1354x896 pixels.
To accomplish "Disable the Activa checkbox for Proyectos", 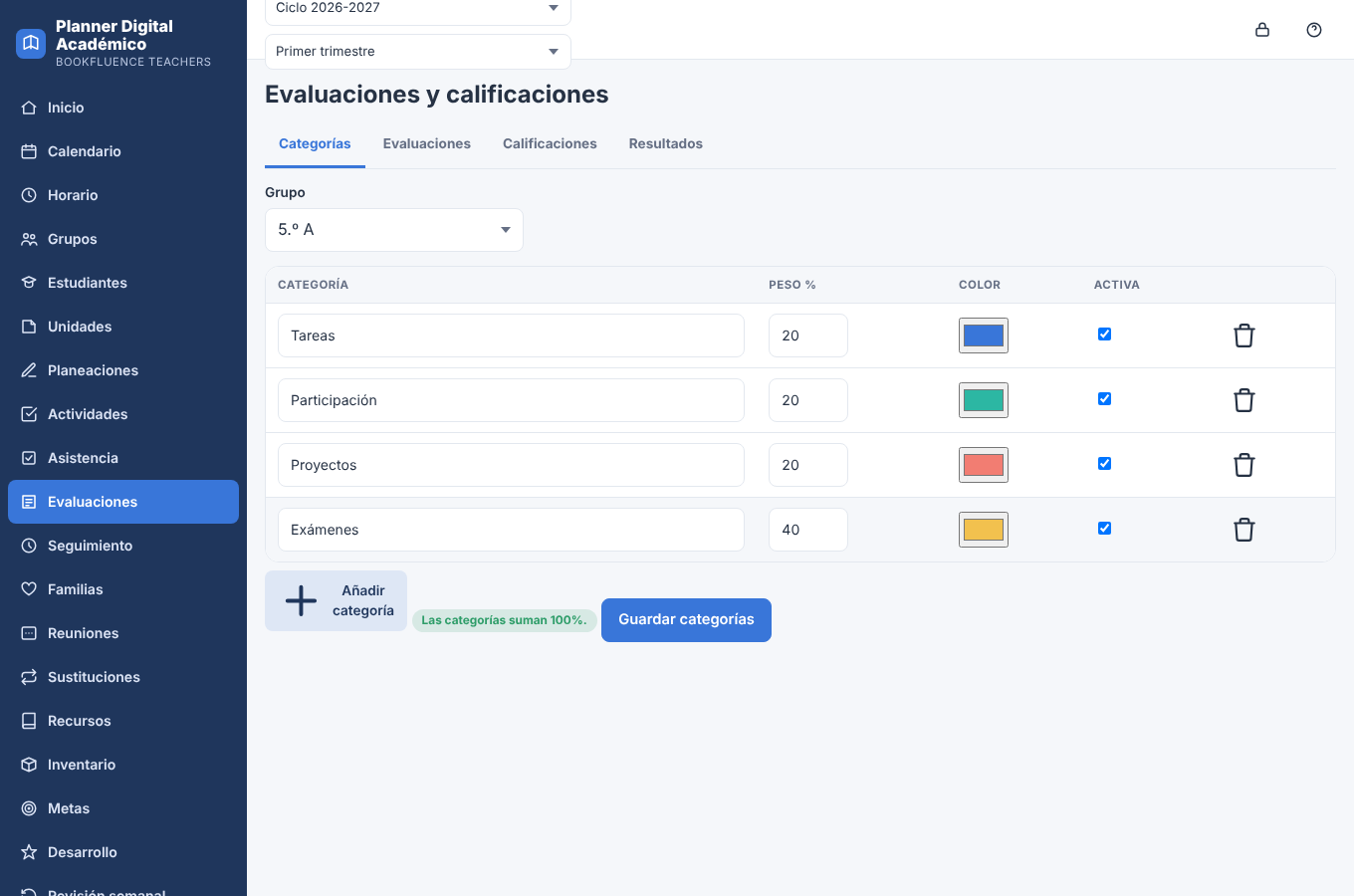I will tap(1104, 464).
